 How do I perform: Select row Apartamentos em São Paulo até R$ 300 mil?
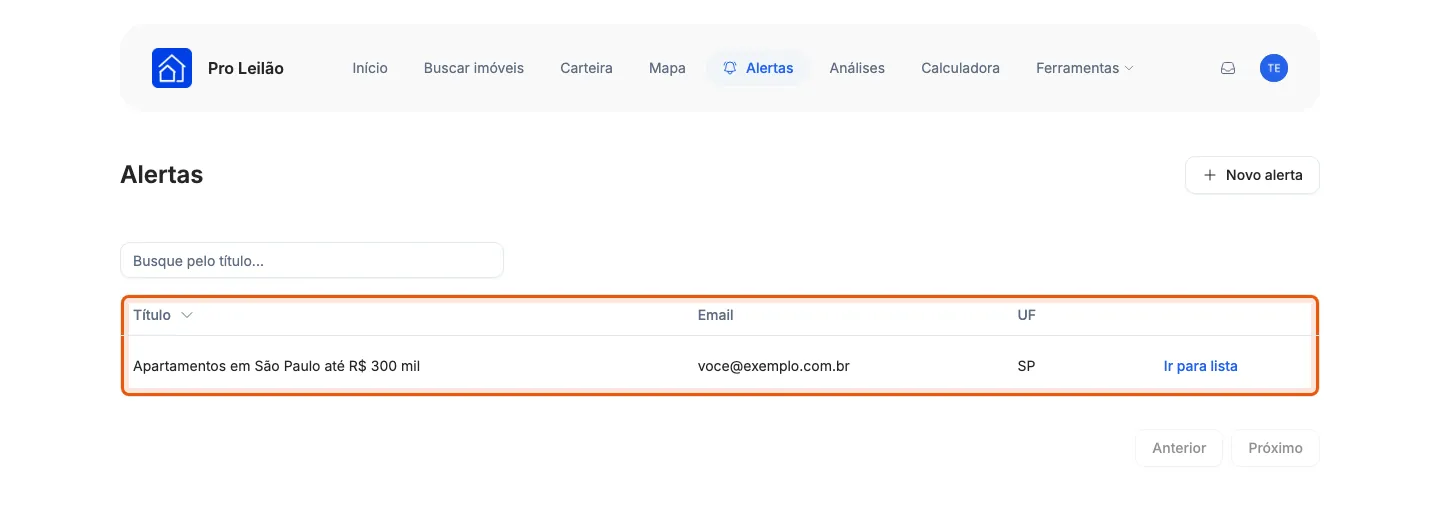pos(720,366)
